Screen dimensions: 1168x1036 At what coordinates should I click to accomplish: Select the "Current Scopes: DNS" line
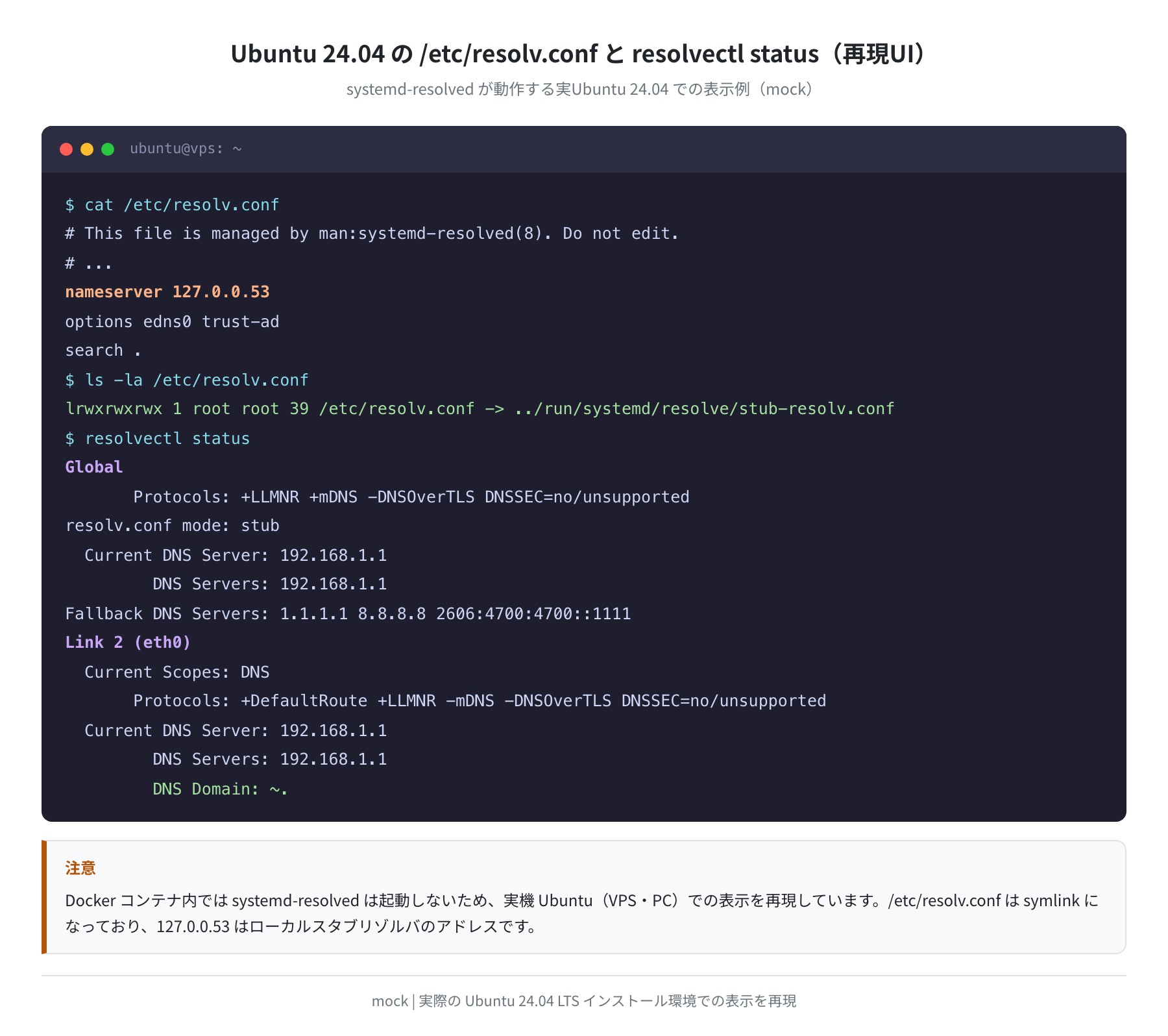(177, 672)
